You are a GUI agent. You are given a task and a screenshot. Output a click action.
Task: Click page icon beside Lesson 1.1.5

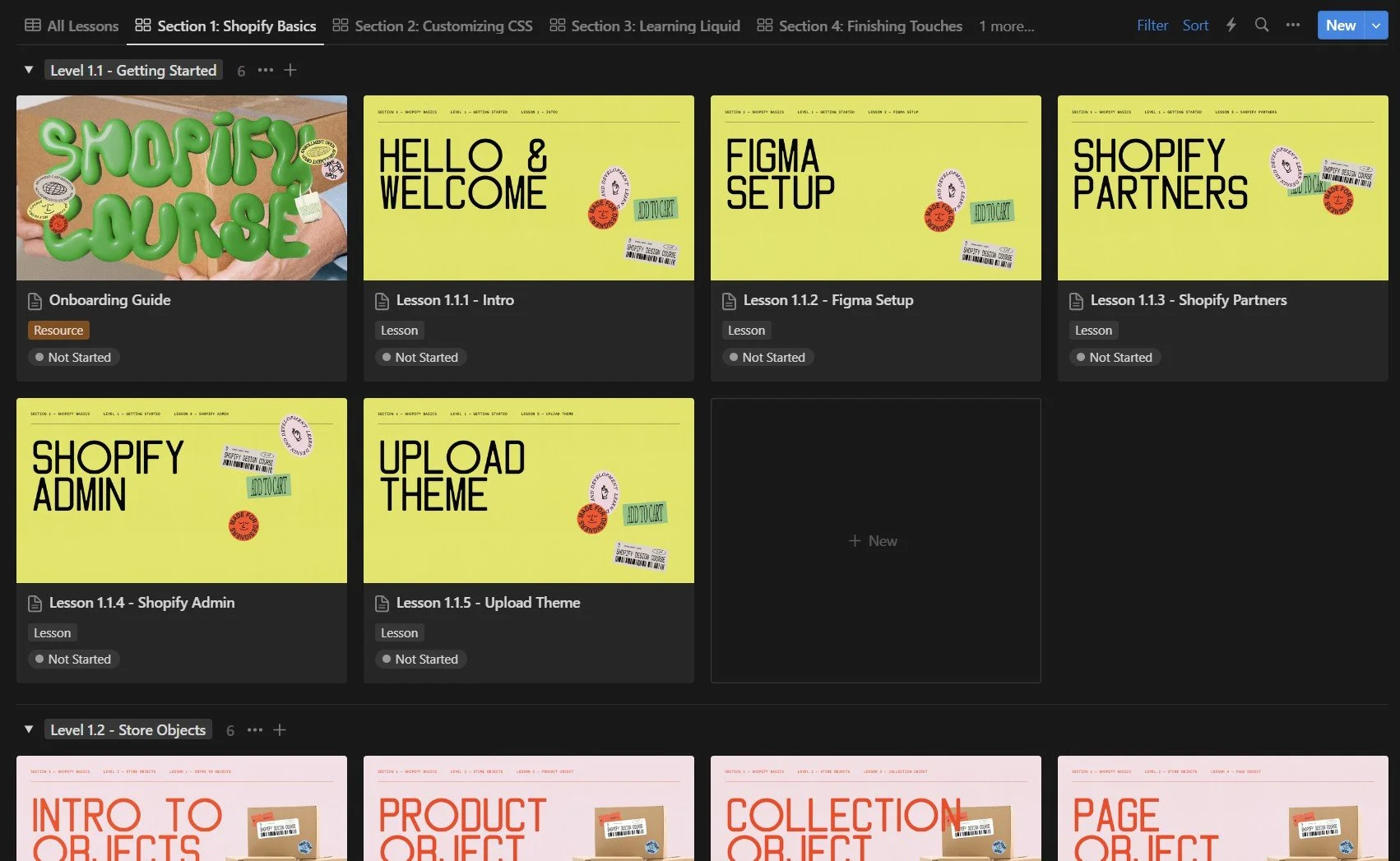pyautogui.click(x=382, y=604)
